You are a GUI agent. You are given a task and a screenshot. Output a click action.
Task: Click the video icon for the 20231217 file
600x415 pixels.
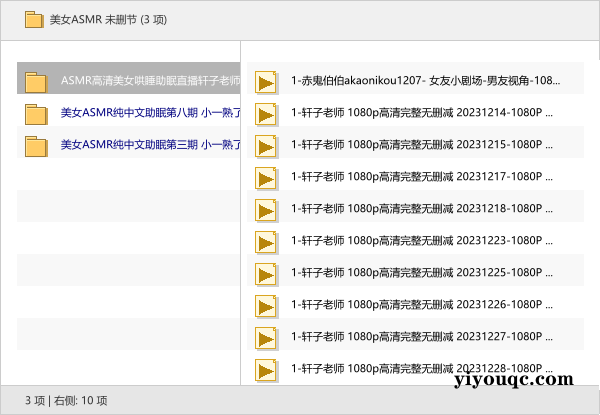(266, 178)
